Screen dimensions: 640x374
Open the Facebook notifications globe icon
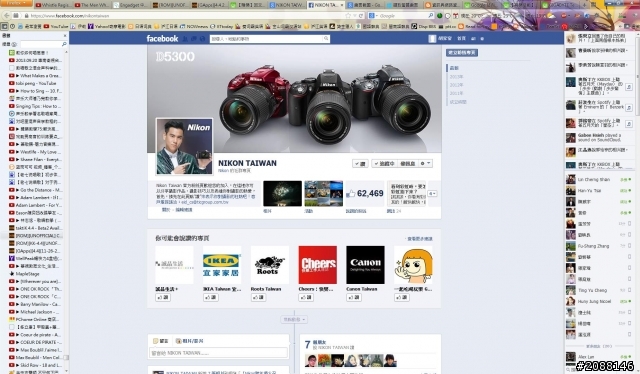click(x=202, y=39)
